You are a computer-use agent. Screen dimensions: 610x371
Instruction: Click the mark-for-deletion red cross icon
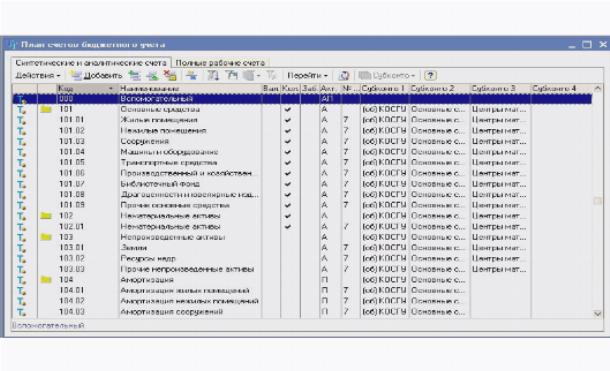coord(170,75)
